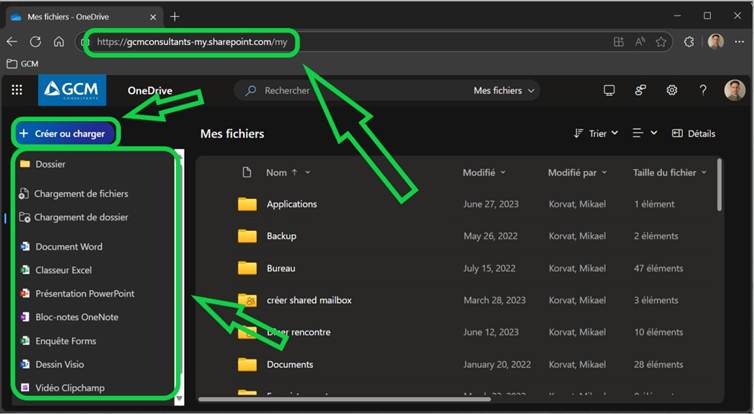Open the Détails pane
Image resolution: width=754 pixels, height=414 pixels.
(x=693, y=134)
